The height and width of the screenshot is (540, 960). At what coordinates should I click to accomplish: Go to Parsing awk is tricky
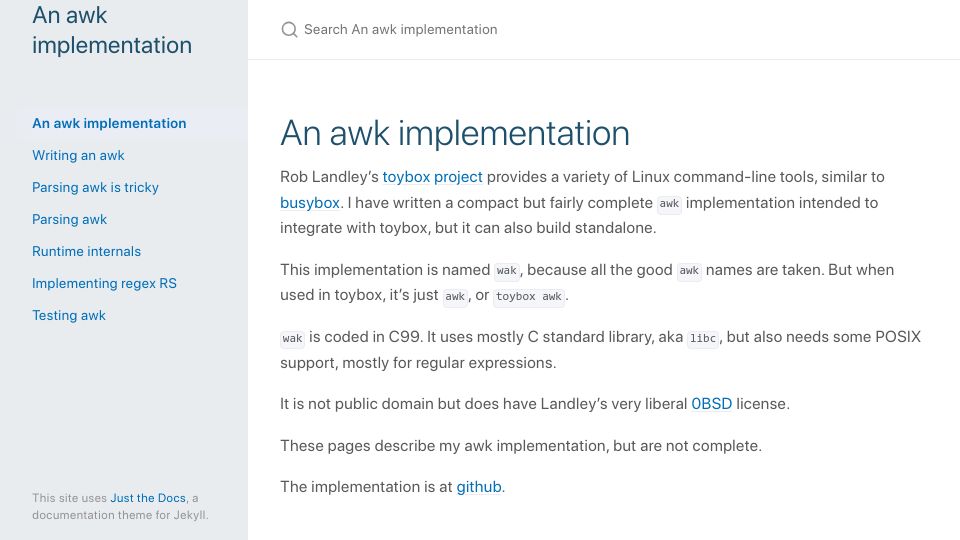click(96, 187)
